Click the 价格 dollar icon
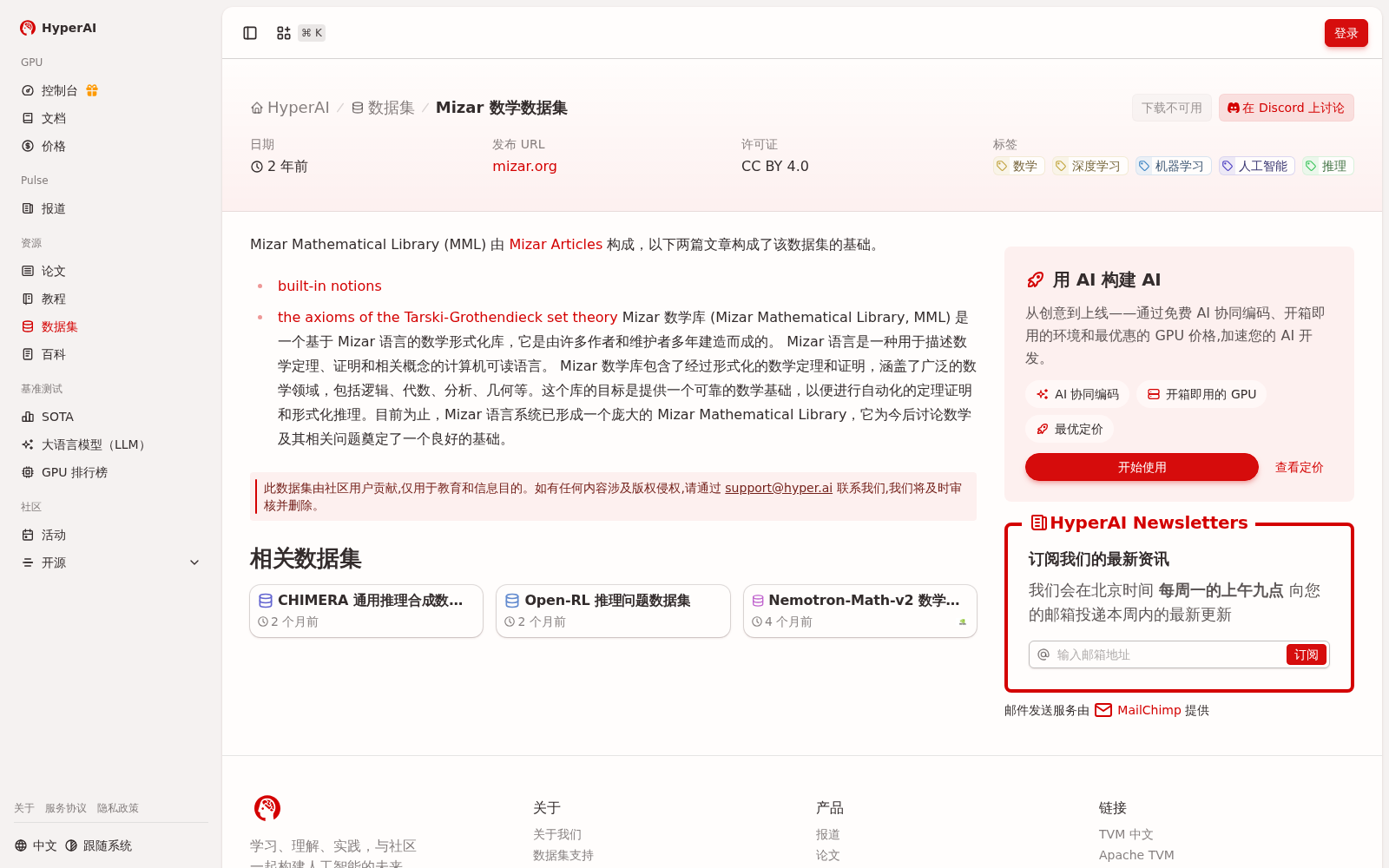This screenshot has height=868, width=1389. pyautogui.click(x=28, y=146)
